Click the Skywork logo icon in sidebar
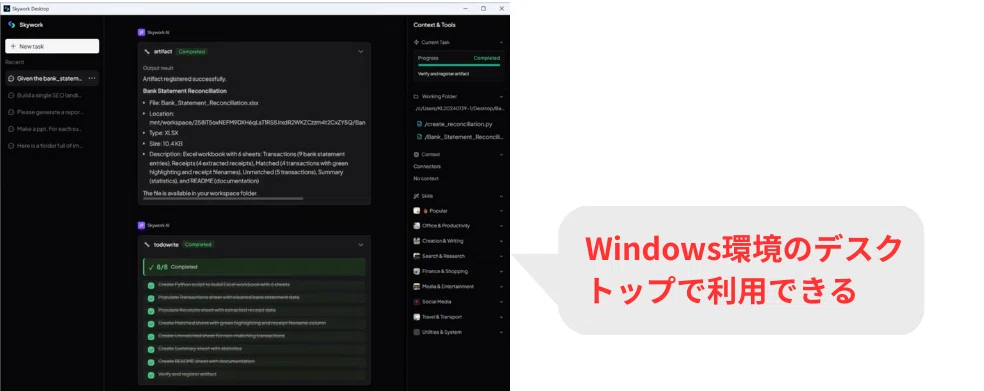 (11, 25)
